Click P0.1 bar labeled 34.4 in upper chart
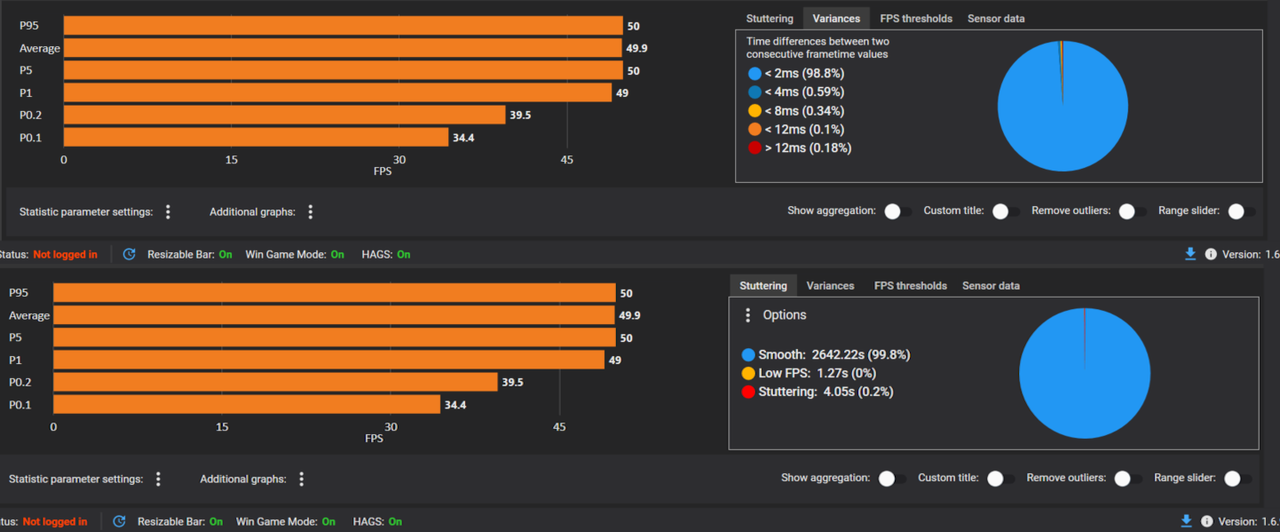 tap(256, 137)
